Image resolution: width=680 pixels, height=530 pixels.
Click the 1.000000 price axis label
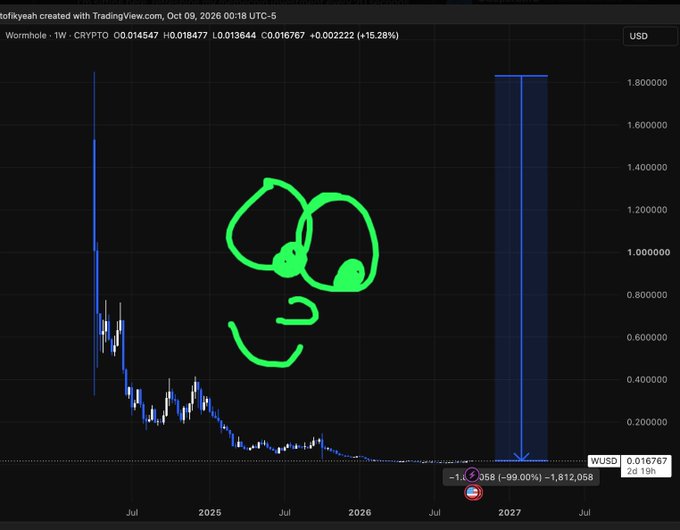click(x=648, y=252)
